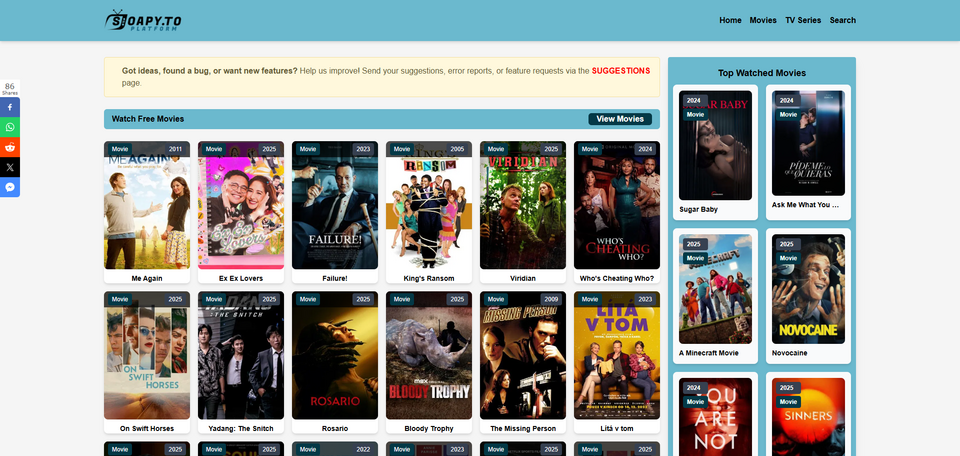Open the Failure! movie poster
Image resolution: width=960 pixels, height=456 pixels.
tap(335, 205)
